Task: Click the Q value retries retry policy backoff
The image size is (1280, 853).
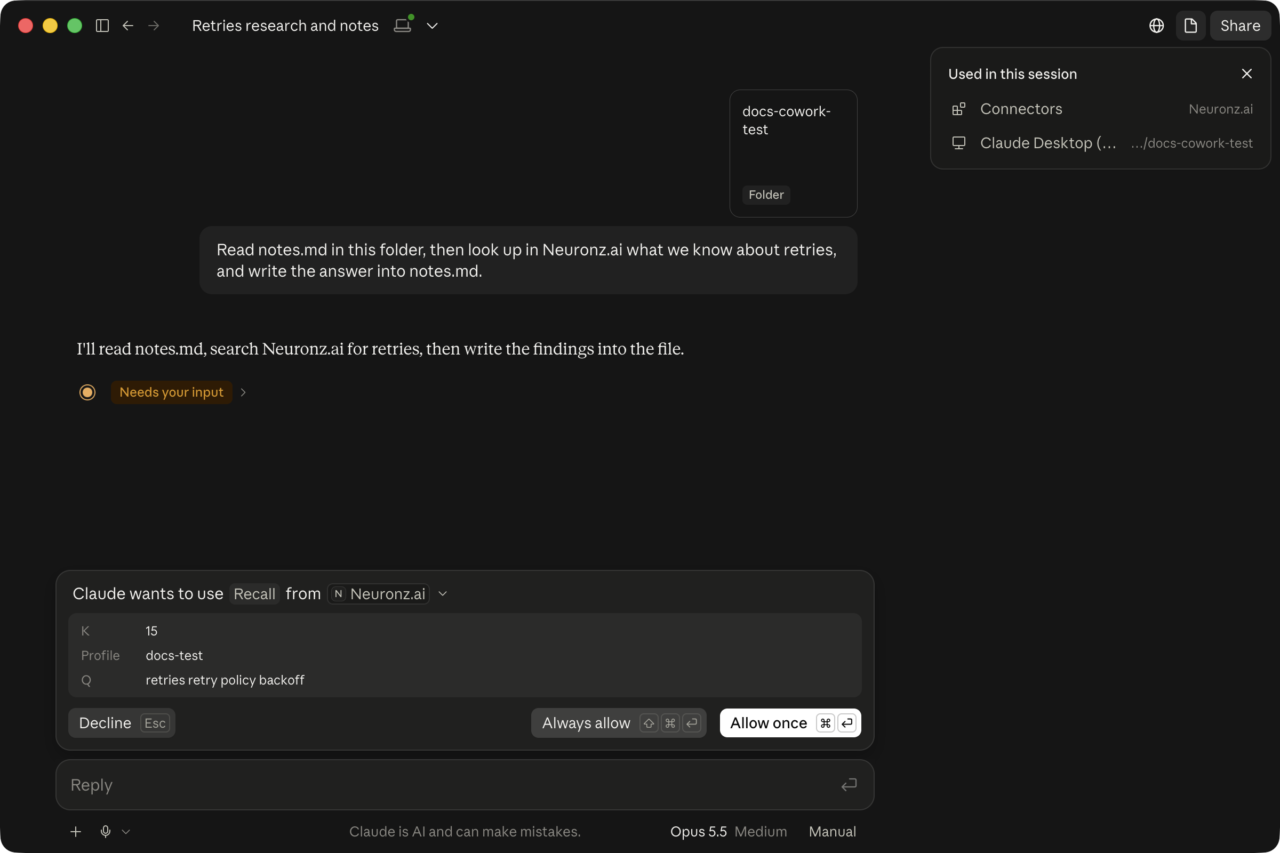Action: [x=225, y=680]
